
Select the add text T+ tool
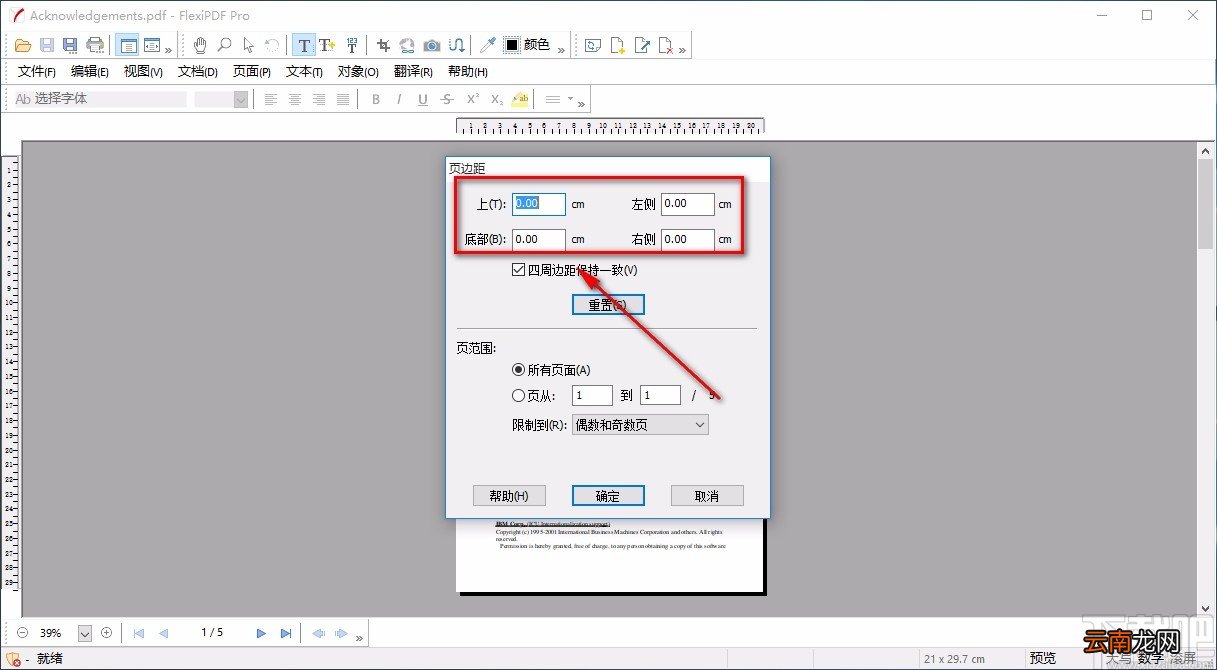[x=327, y=45]
